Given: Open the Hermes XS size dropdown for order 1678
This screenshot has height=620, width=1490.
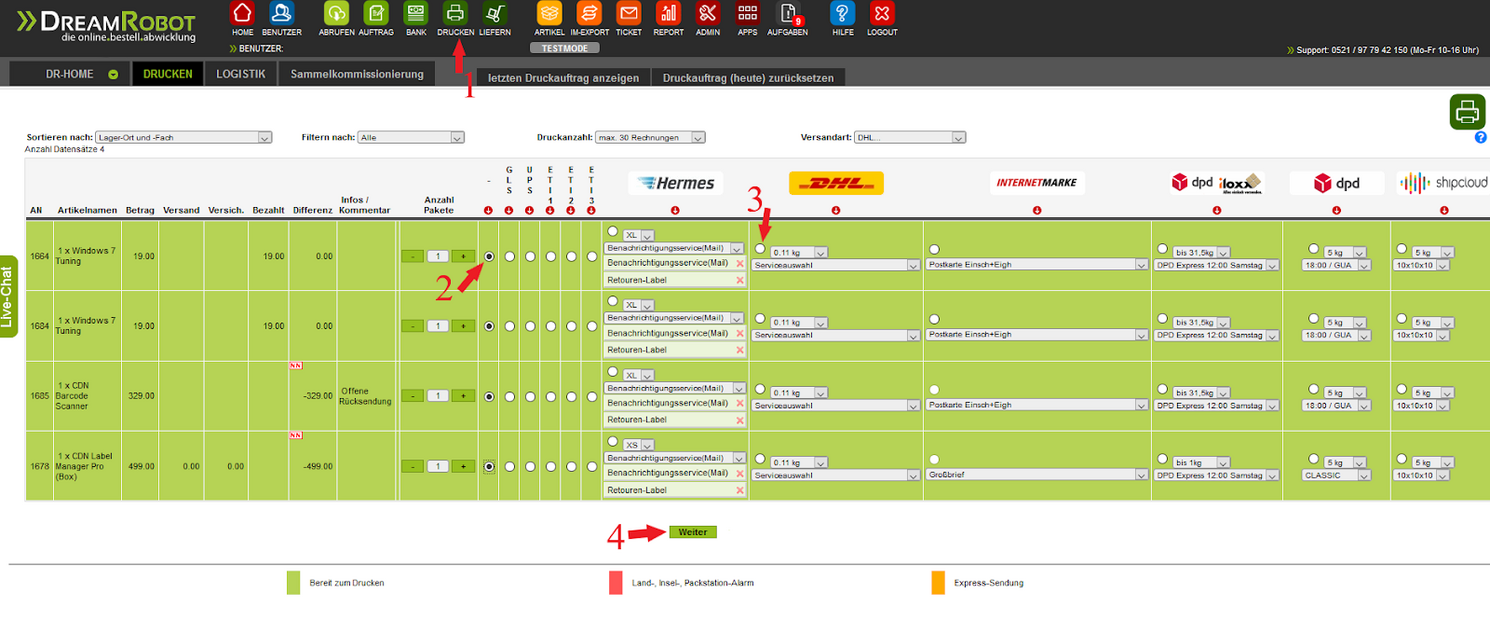Looking at the screenshot, I should pos(639,444).
